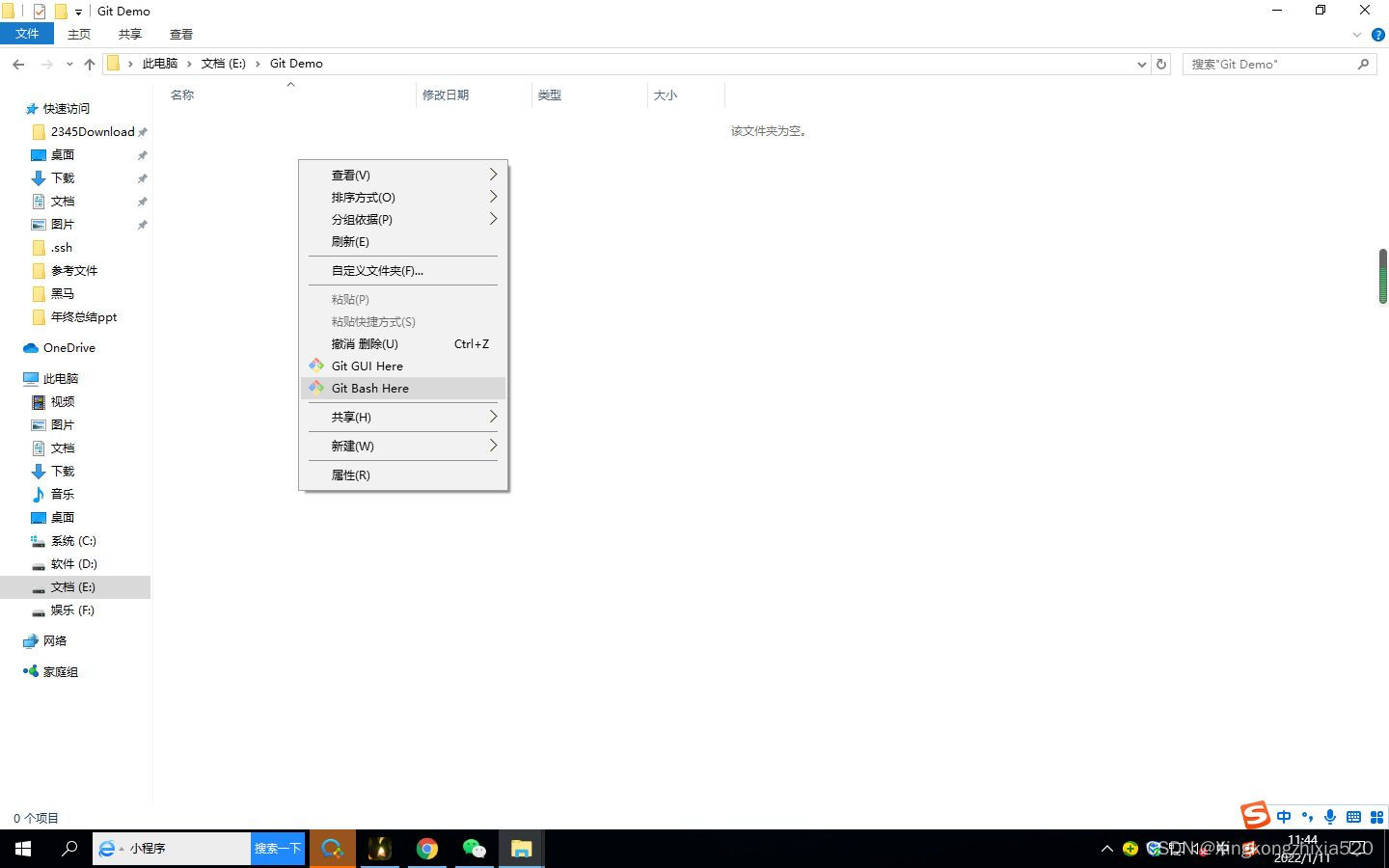Click the Git GUI Here icon
Screen dimensions: 1389x868
pos(316,366)
